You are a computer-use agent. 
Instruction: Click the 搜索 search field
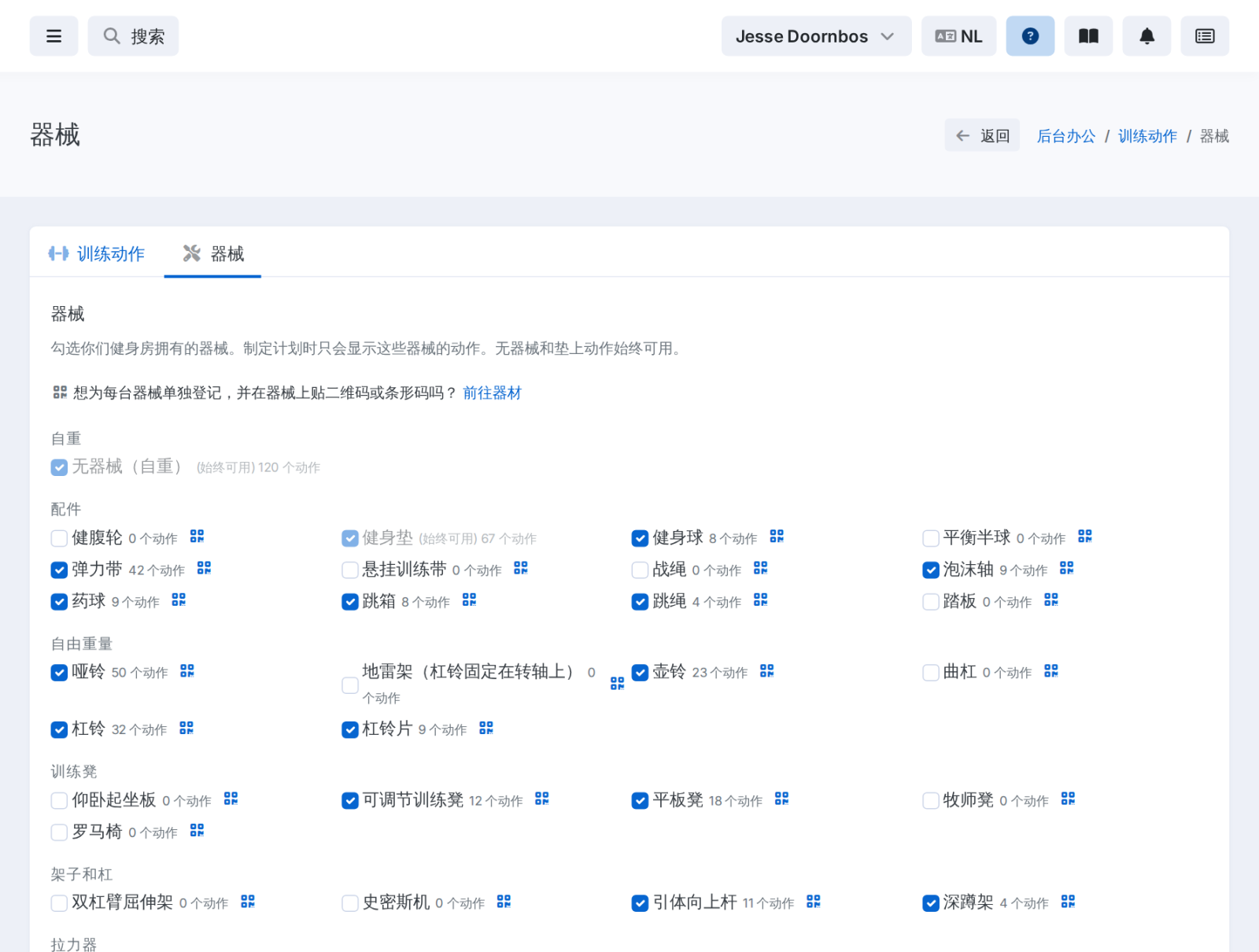click(133, 36)
